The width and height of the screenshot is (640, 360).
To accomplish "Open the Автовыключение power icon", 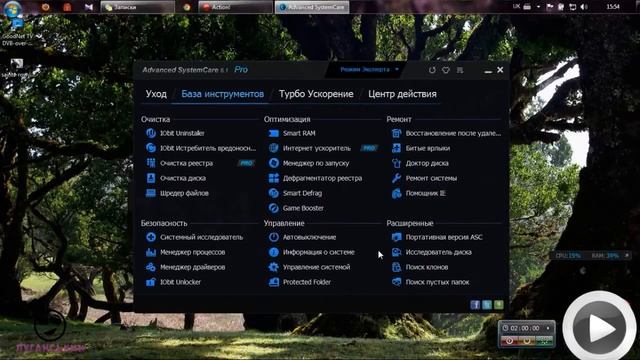I will [x=273, y=237].
